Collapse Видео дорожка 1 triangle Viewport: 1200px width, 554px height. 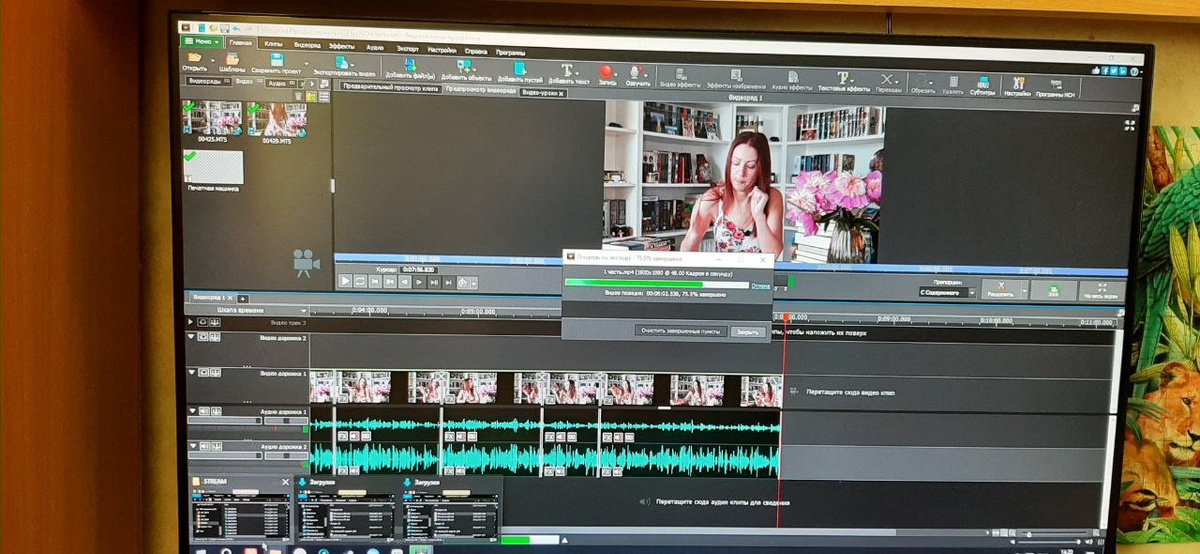[192, 372]
